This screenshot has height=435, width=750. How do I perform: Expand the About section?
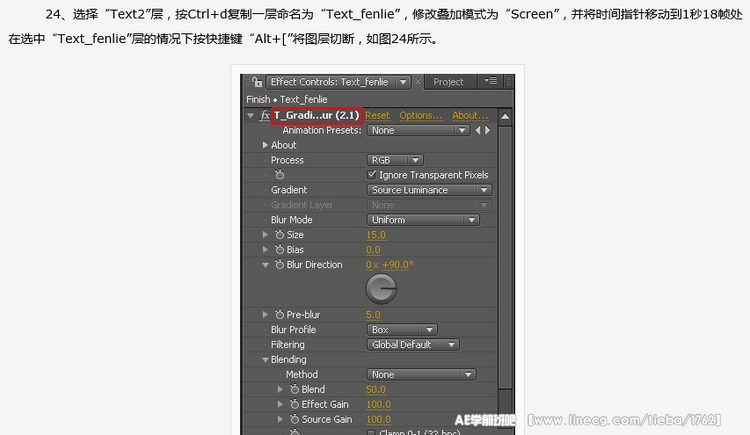click(x=265, y=145)
